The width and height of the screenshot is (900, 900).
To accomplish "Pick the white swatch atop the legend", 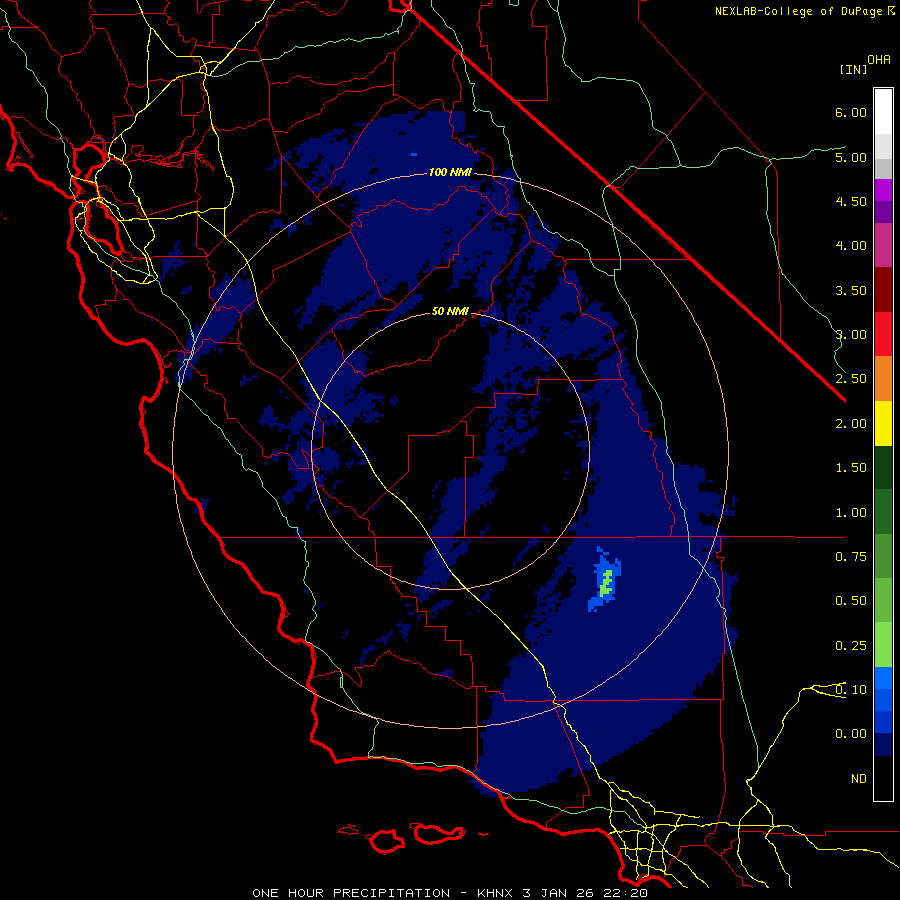I will pos(883,111).
